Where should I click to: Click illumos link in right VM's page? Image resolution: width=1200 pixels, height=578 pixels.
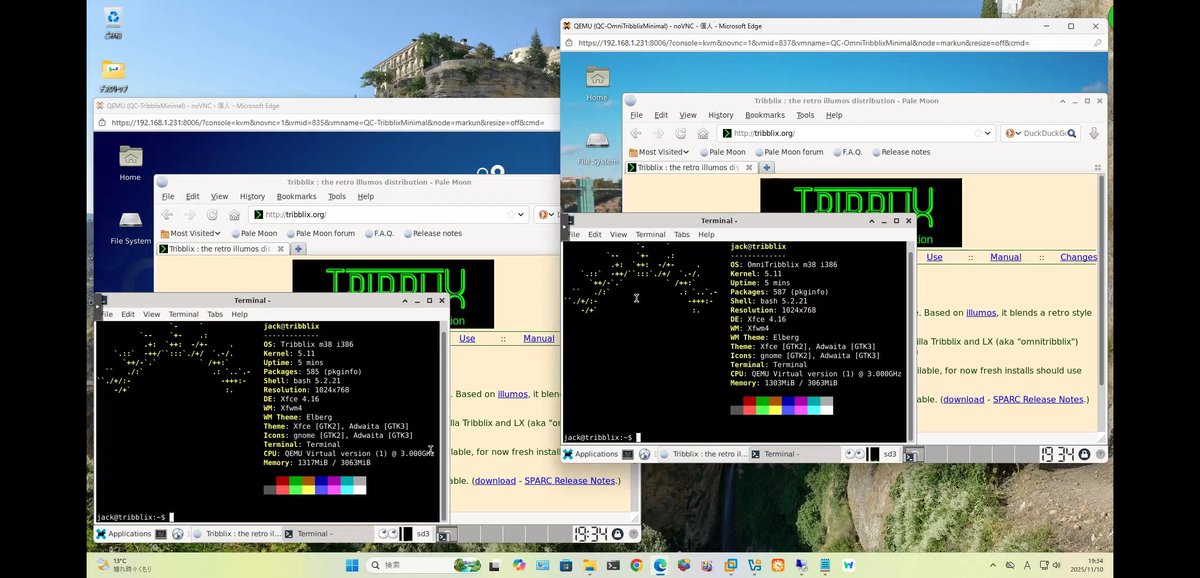coord(980,313)
